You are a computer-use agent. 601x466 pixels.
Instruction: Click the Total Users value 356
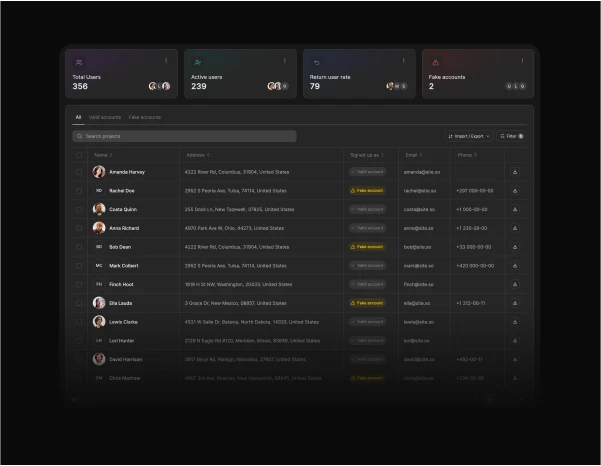(80, 86)
